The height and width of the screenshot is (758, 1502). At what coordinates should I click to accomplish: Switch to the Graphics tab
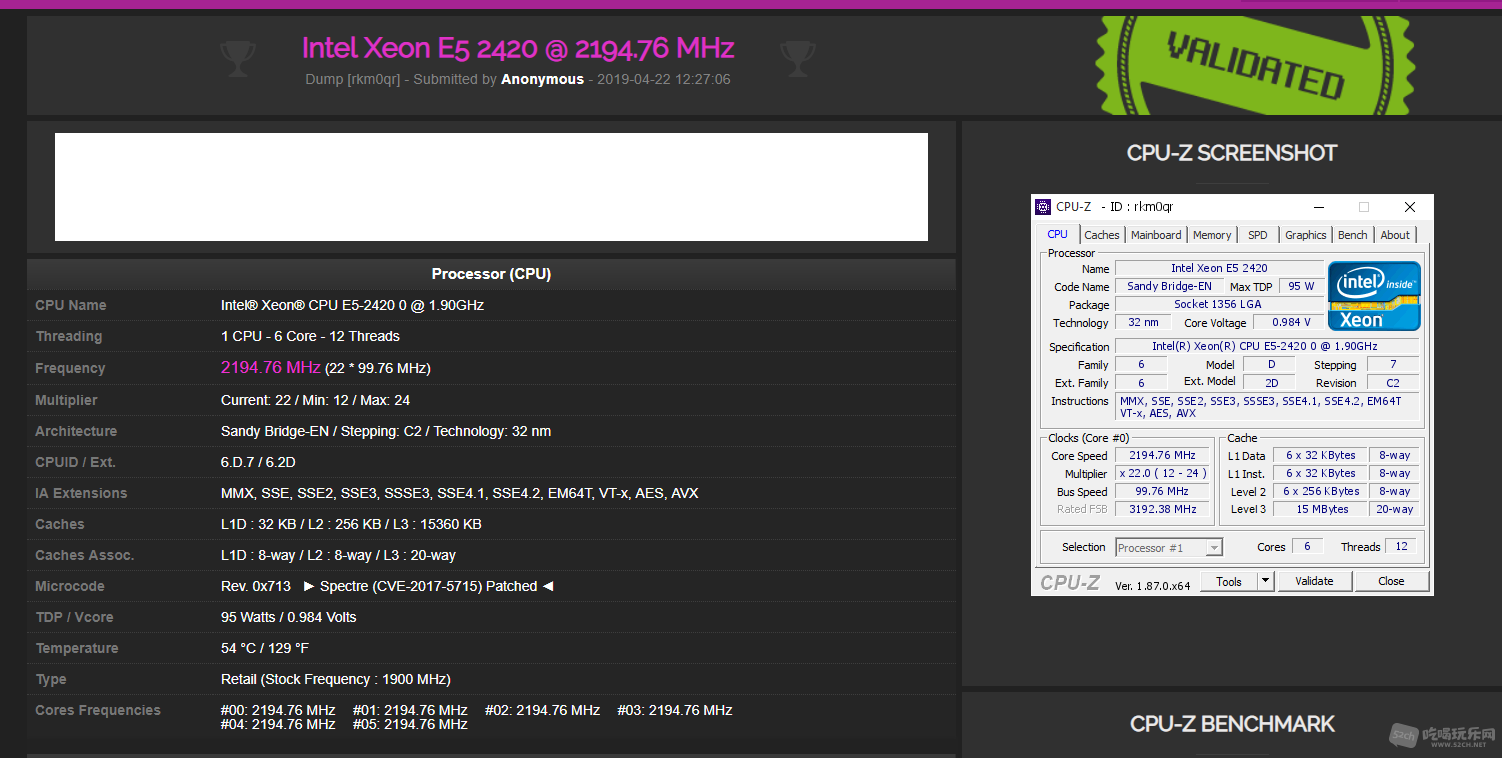click(x=1306, y=235)
